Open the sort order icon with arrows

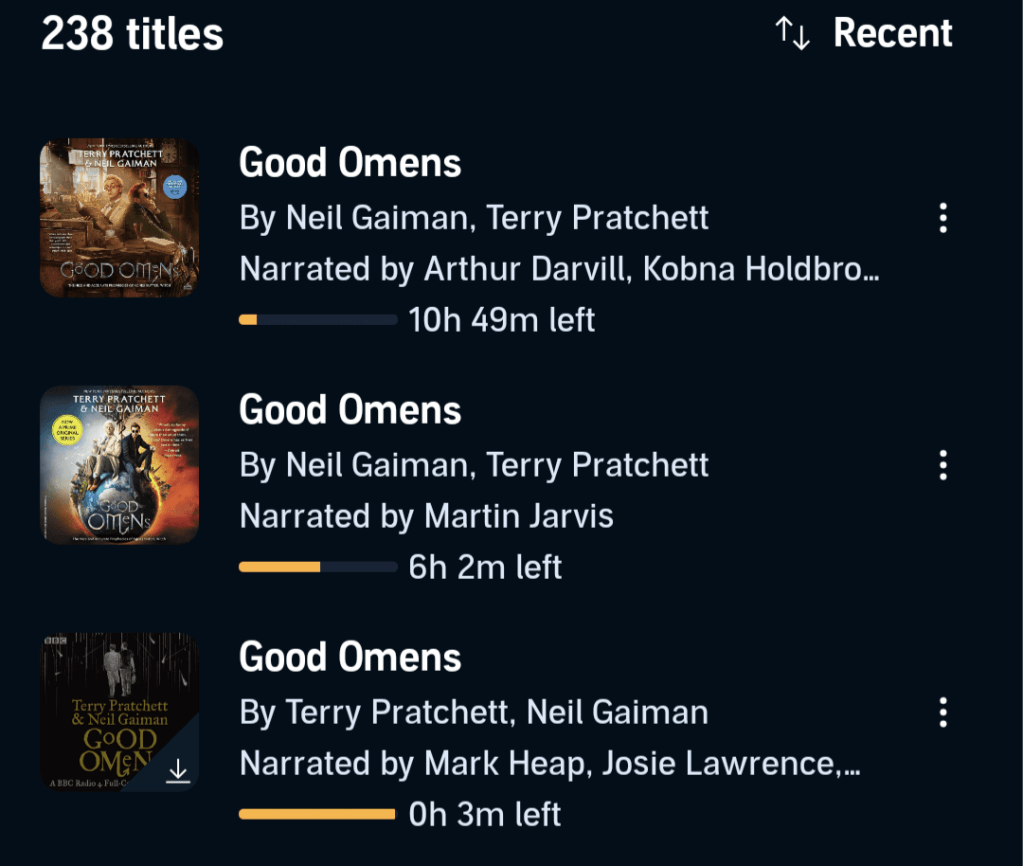[793, 33]
